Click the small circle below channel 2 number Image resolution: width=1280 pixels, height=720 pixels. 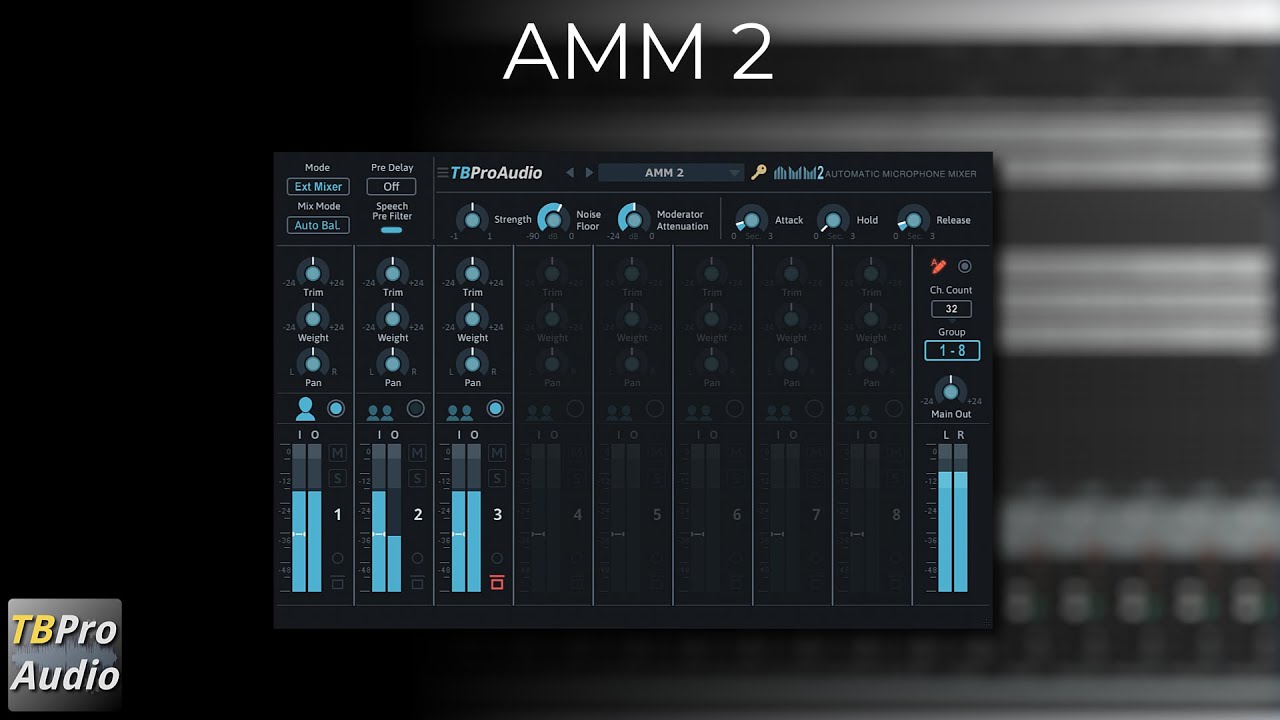417,558
